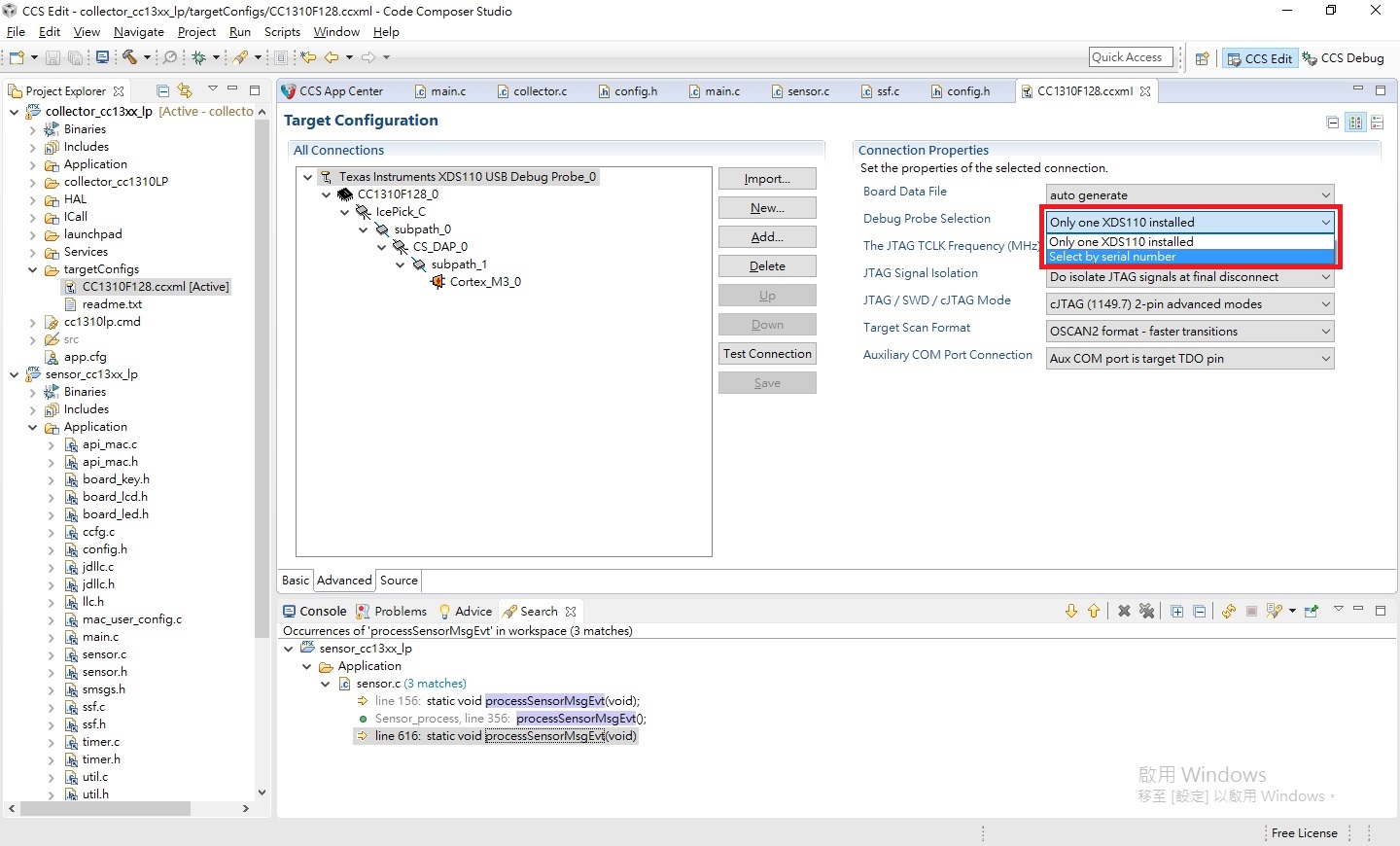Close the Search view tab
The height and width of the screenshot is (846, 1400).
(571, 612)
